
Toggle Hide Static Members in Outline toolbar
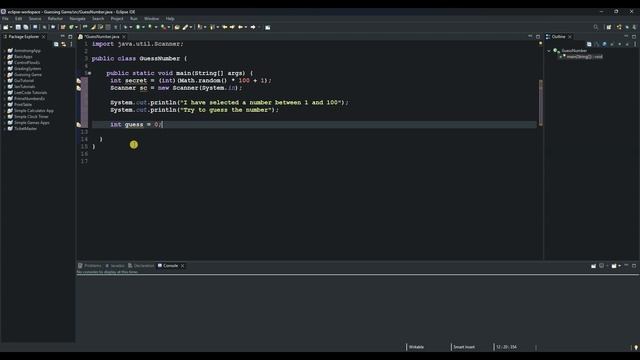[x=612, y=44]
